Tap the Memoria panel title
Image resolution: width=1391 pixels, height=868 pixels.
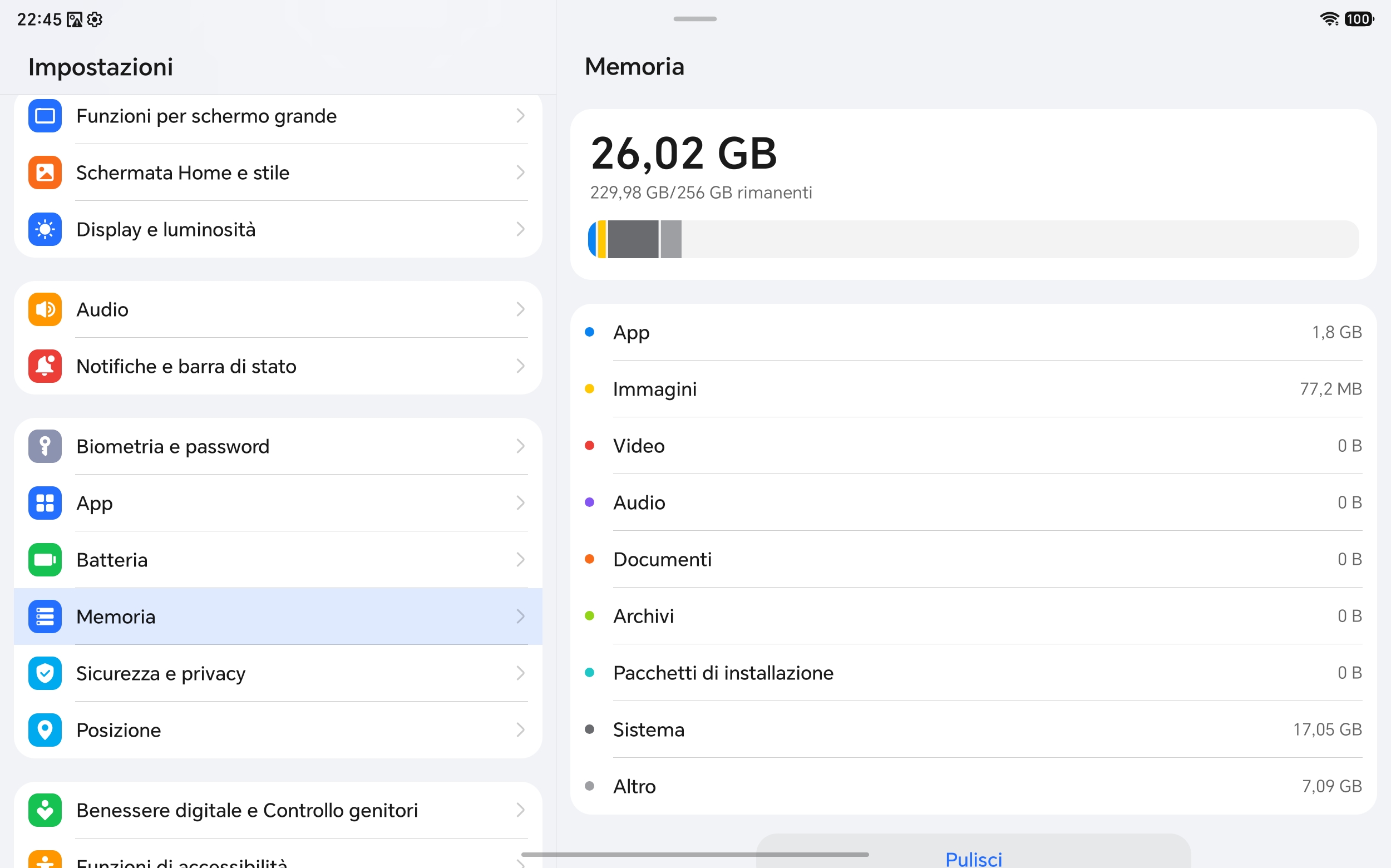tap(634, 67)
